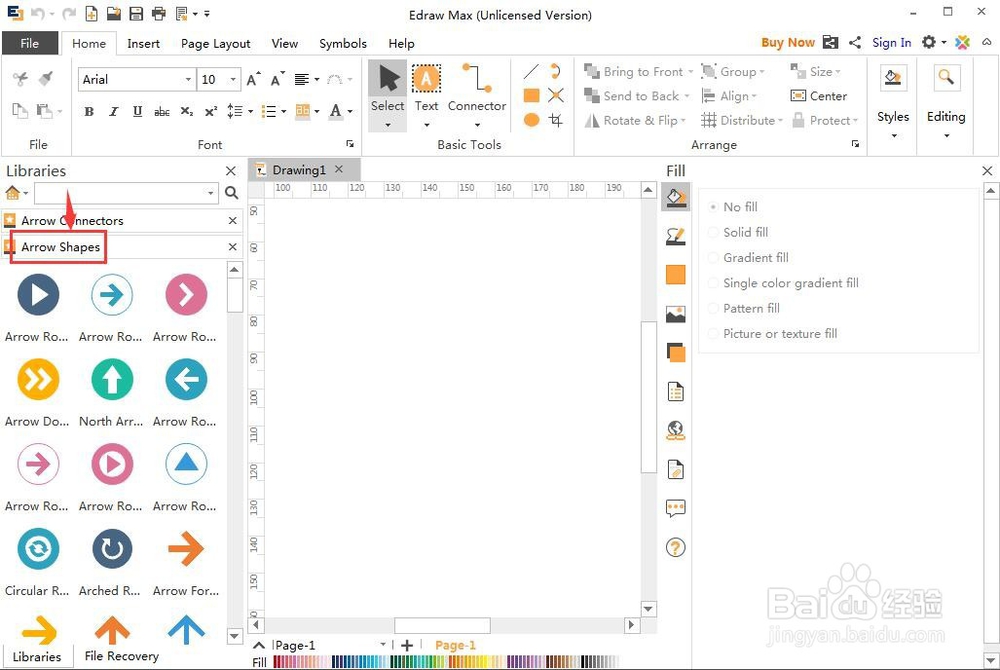This screenshot has height=670, width=1000.
Task: Click in the library search input field
Action: pyautogui.click(x=120, y=193)
